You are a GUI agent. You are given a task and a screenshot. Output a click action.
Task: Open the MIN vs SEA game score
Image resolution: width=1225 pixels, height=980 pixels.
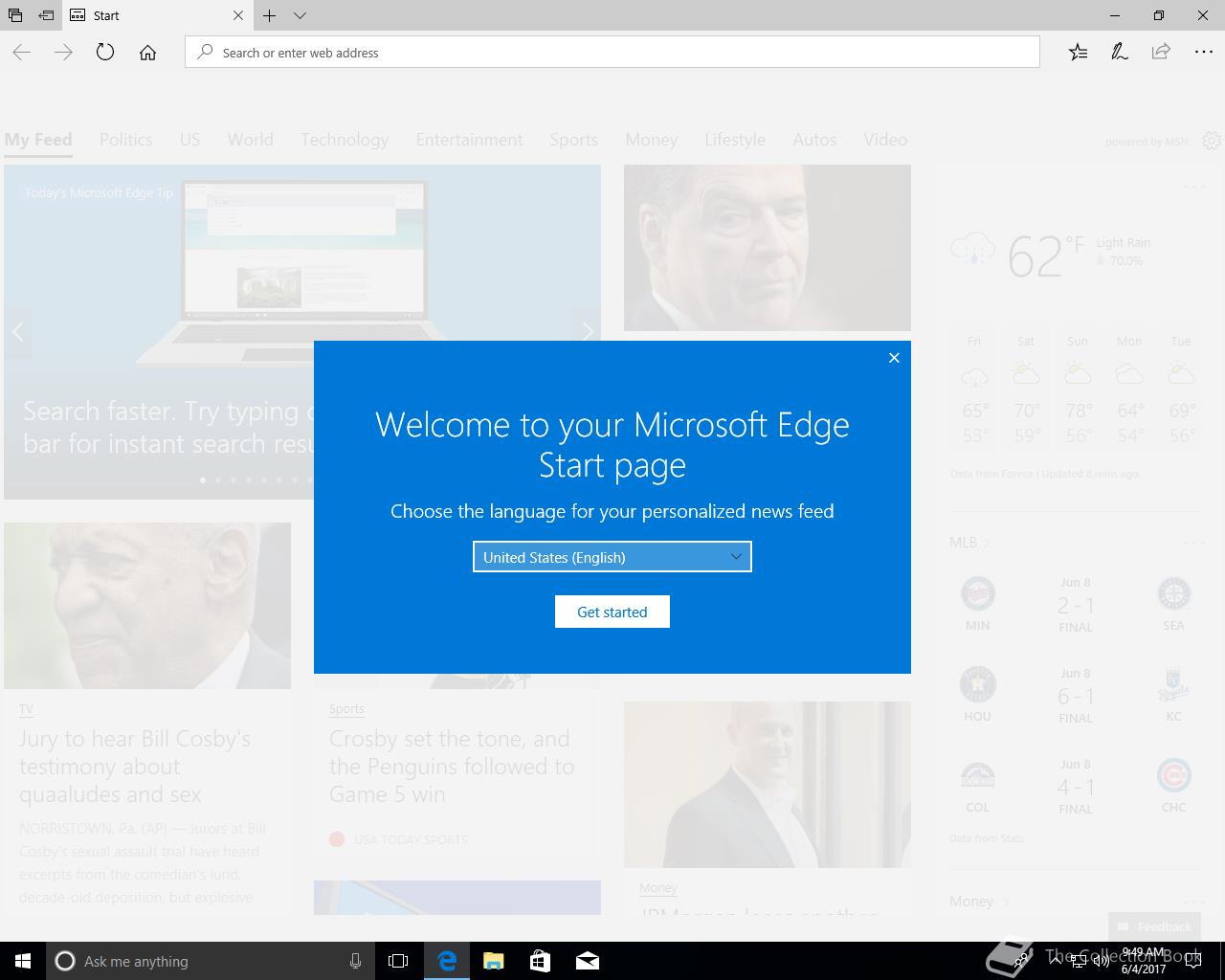(x=1076, y=605)
